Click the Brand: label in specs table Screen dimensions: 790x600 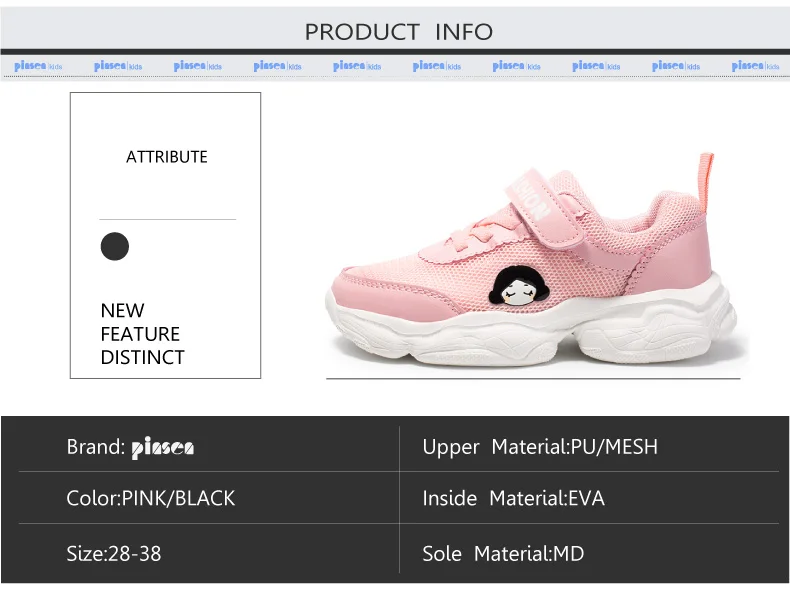(x=96, y=447)
